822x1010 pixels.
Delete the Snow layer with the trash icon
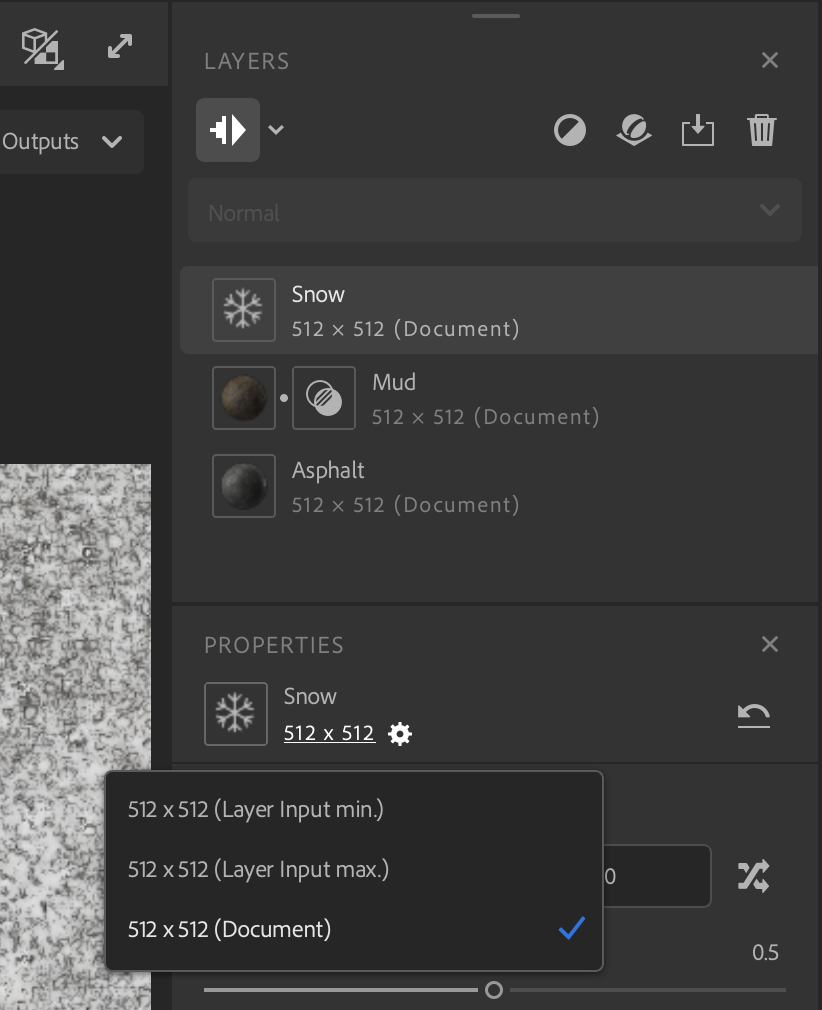pos(761,130)
